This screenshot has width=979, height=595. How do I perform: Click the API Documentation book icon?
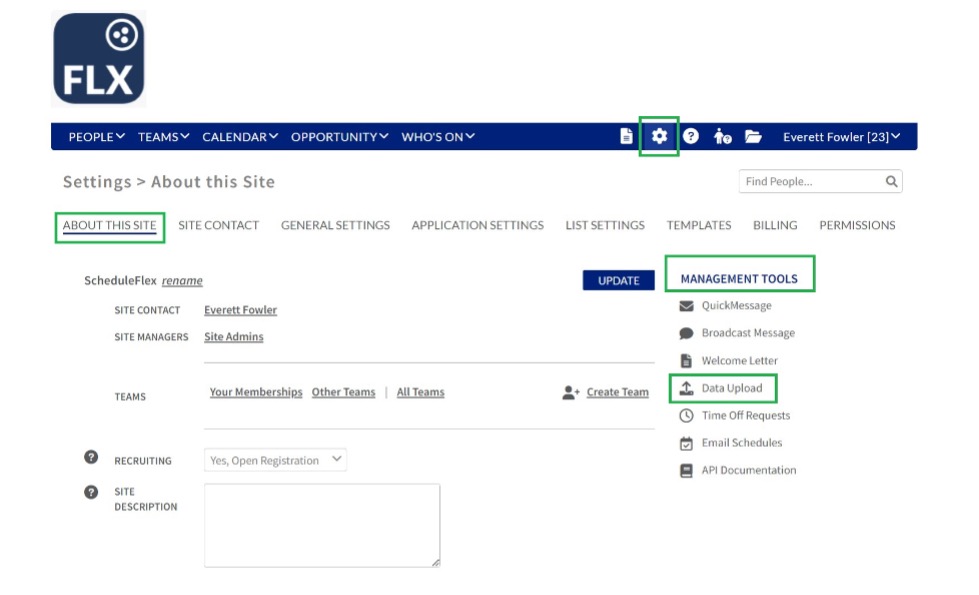[686, 471]
